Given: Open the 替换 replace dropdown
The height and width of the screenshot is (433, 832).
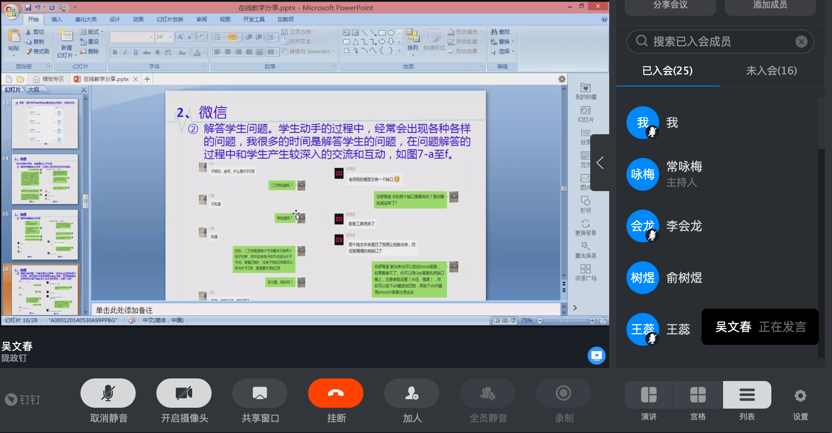Looking at the screenshot, I should tap(502, 41).
